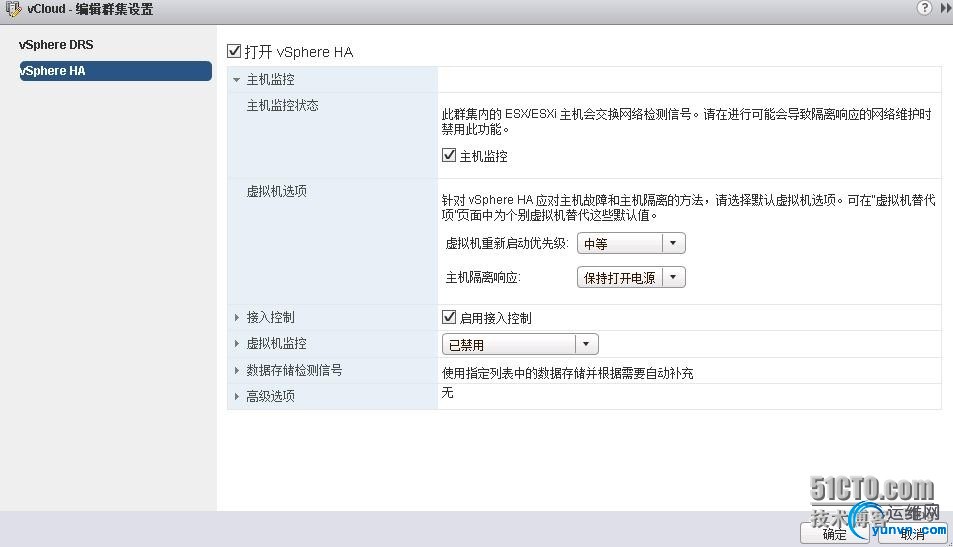The image size is (953, 547).
Task: Collapse the 主机监控 section
Action: click(x=236, y=80)
